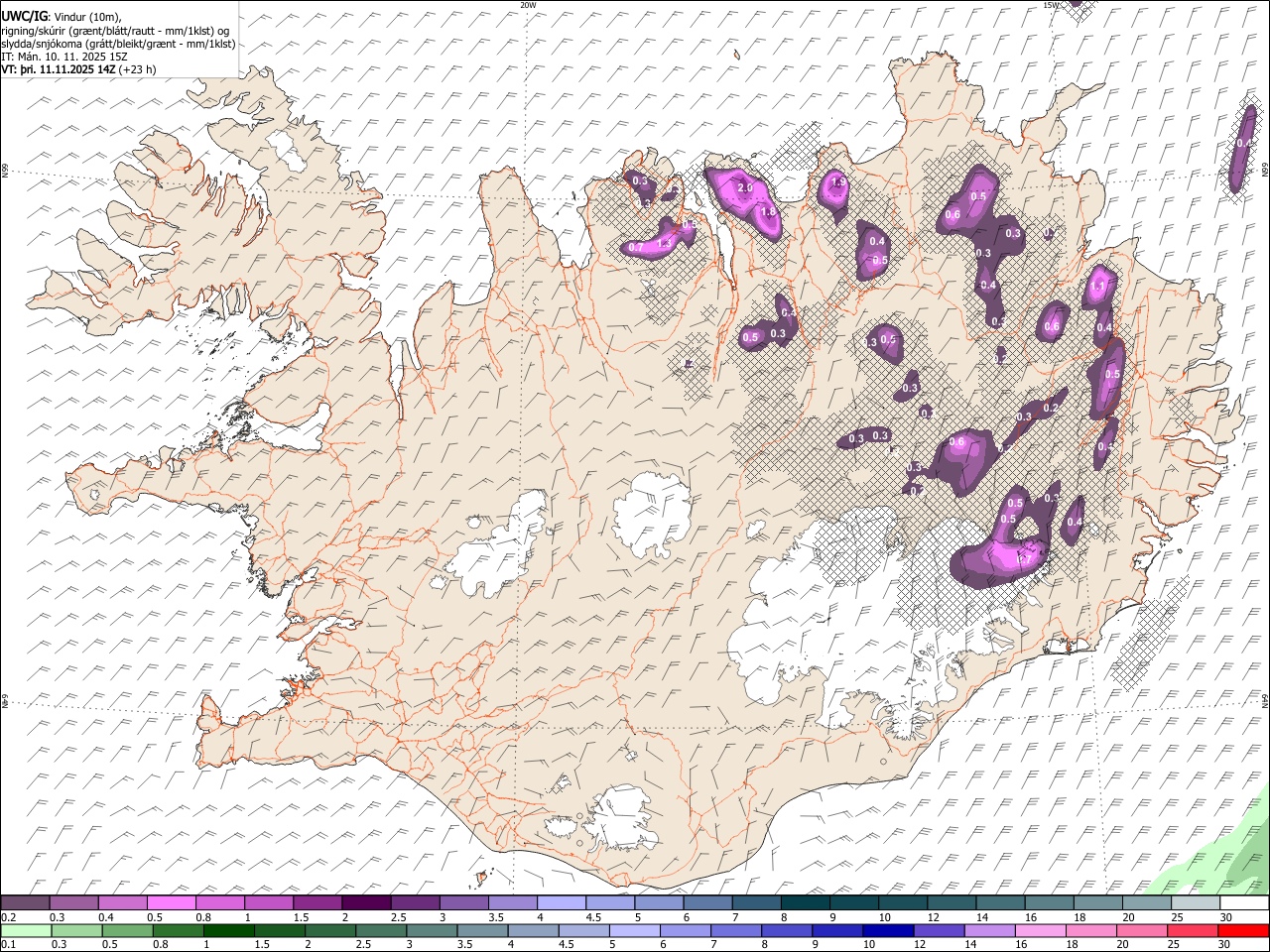This screenshot has height=952, width=1270.
Task: Pick upper legend swatch between 0.4 and 0.5
Action: pos(122,902)
